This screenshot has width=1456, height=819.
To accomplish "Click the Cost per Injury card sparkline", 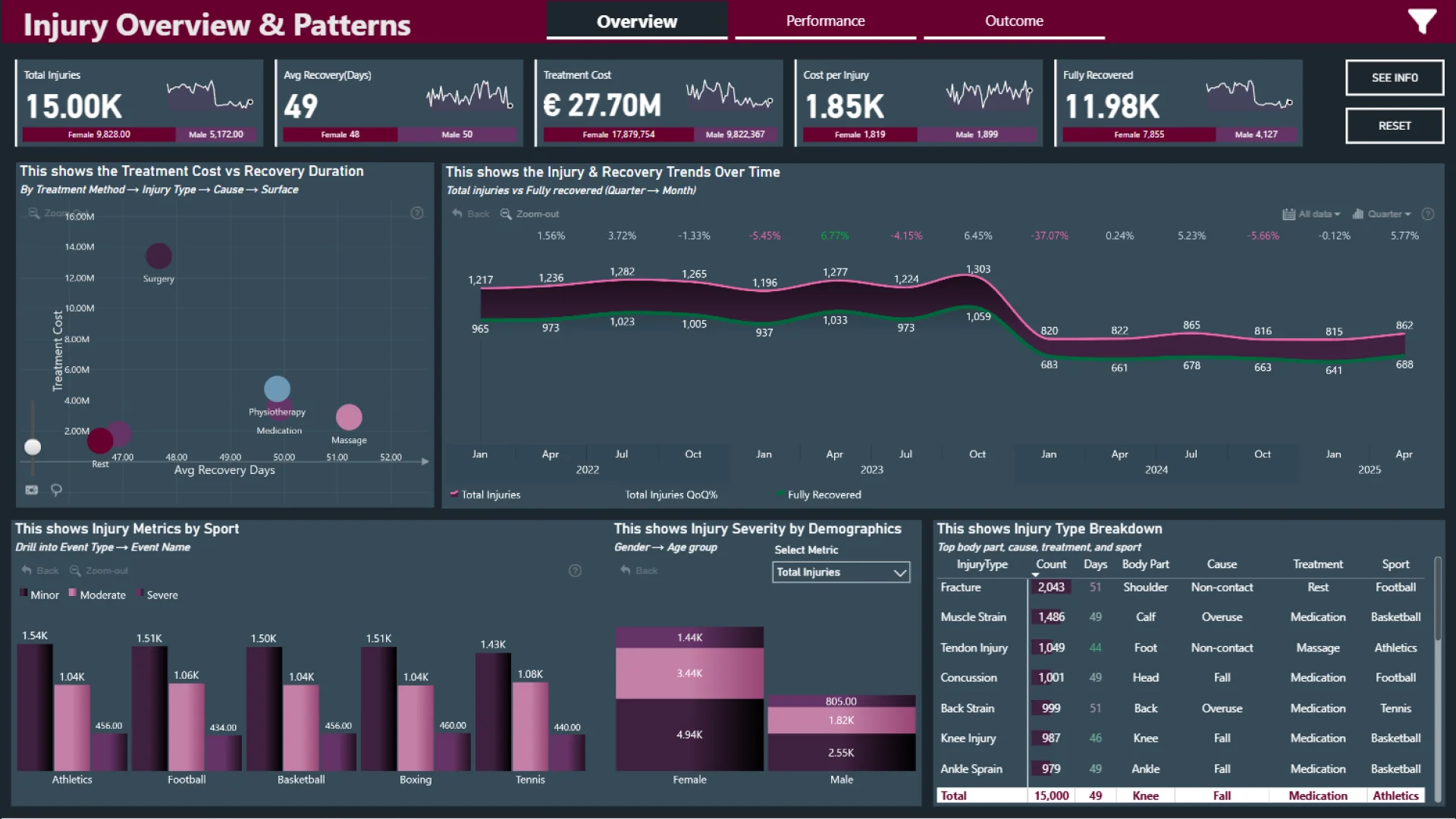I will [990, 93].
